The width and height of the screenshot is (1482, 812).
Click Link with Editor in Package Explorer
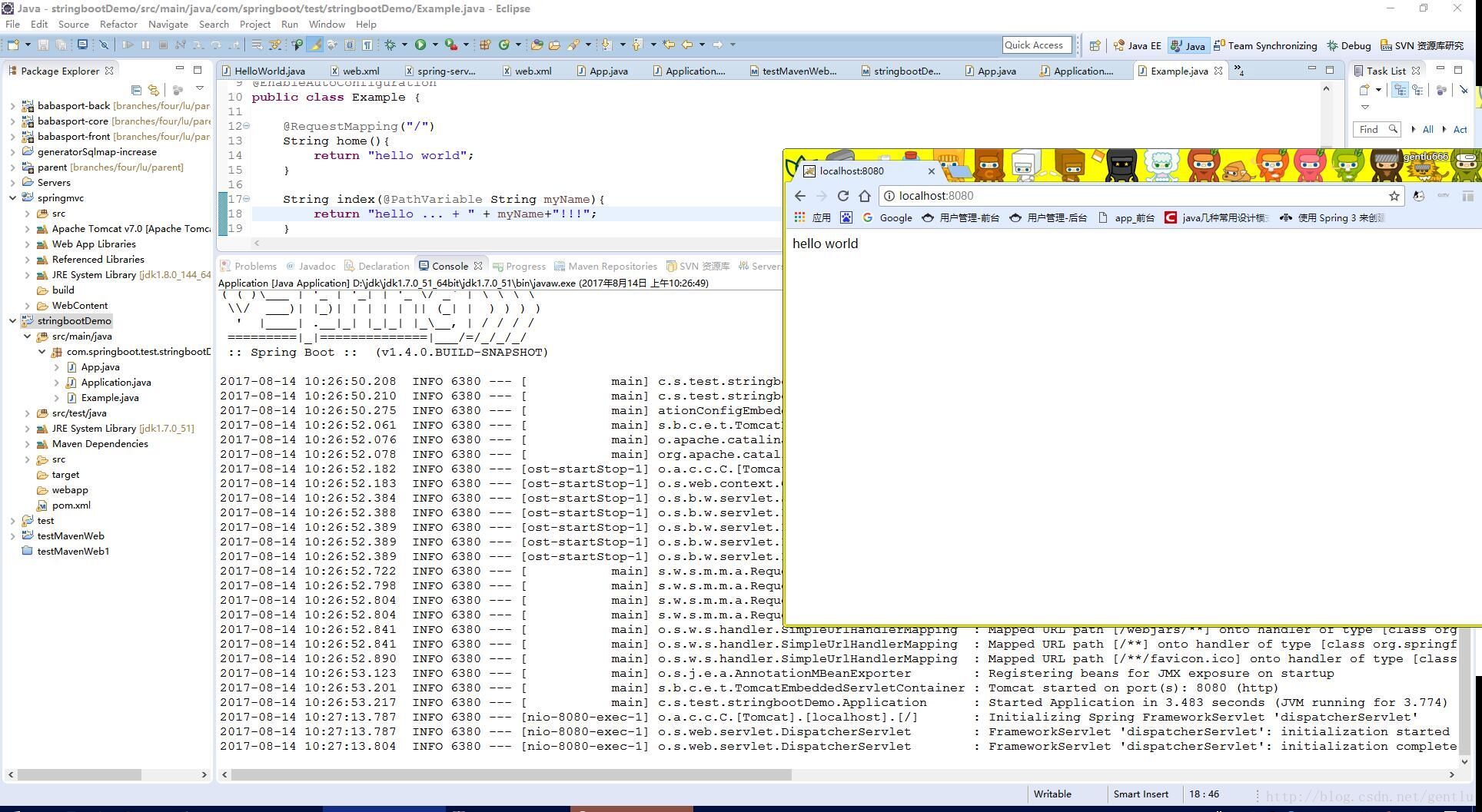[x=154, y=90]
